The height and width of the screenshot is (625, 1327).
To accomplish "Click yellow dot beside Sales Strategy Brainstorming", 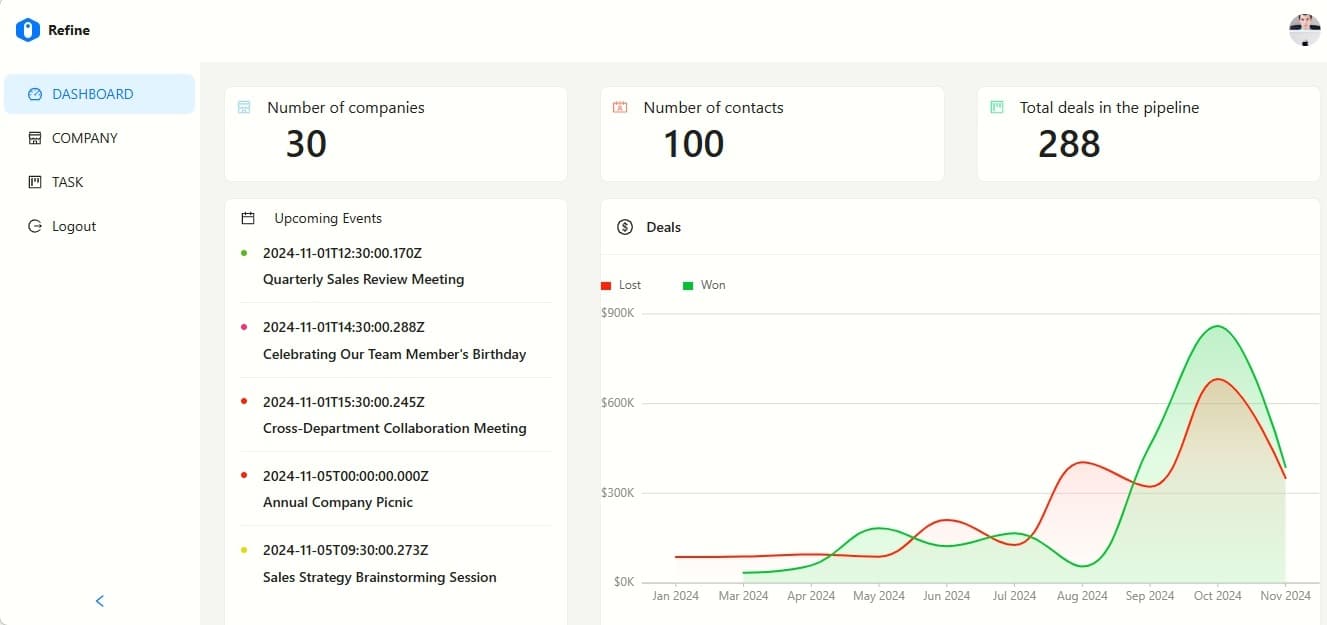I will 244,550.
